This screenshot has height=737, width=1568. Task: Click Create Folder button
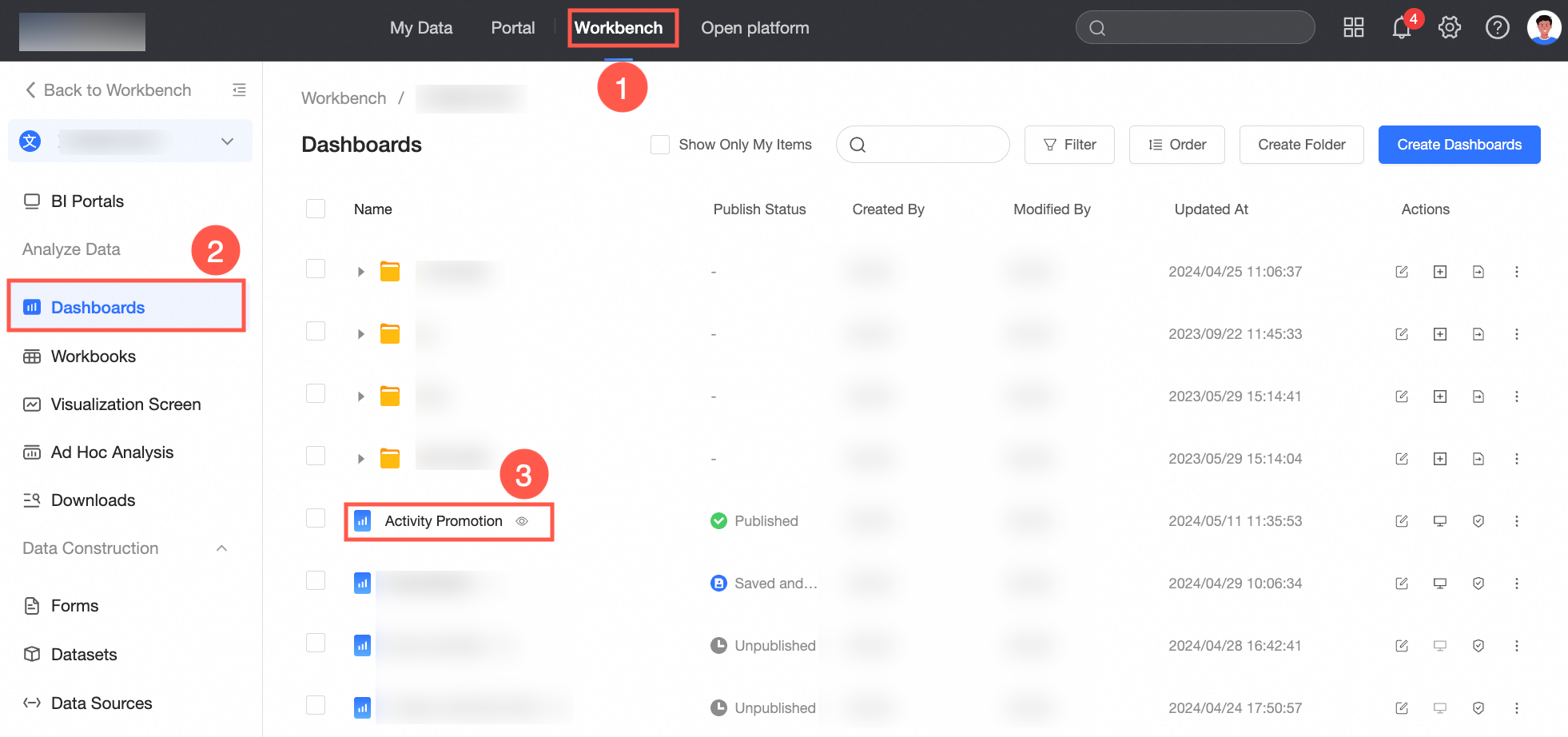(x=1301, y=145)
